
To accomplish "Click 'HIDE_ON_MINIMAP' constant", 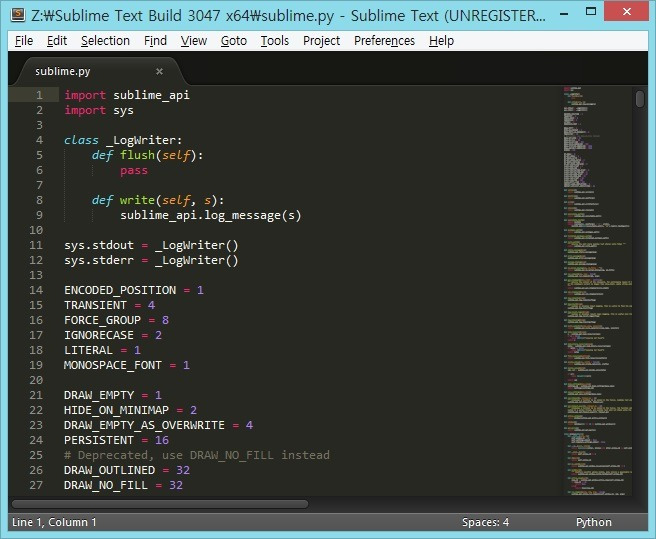I will tap(116, 410).
